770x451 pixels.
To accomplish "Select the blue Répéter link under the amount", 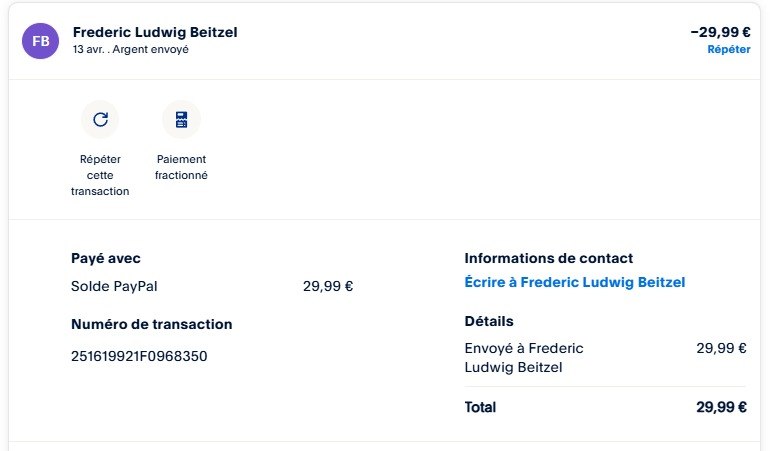I will pos(728,49).
